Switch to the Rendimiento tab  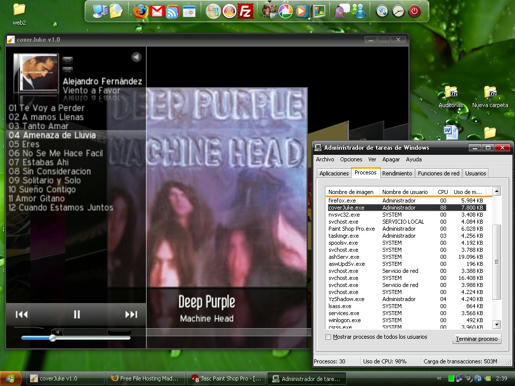(x=397, y=173)
